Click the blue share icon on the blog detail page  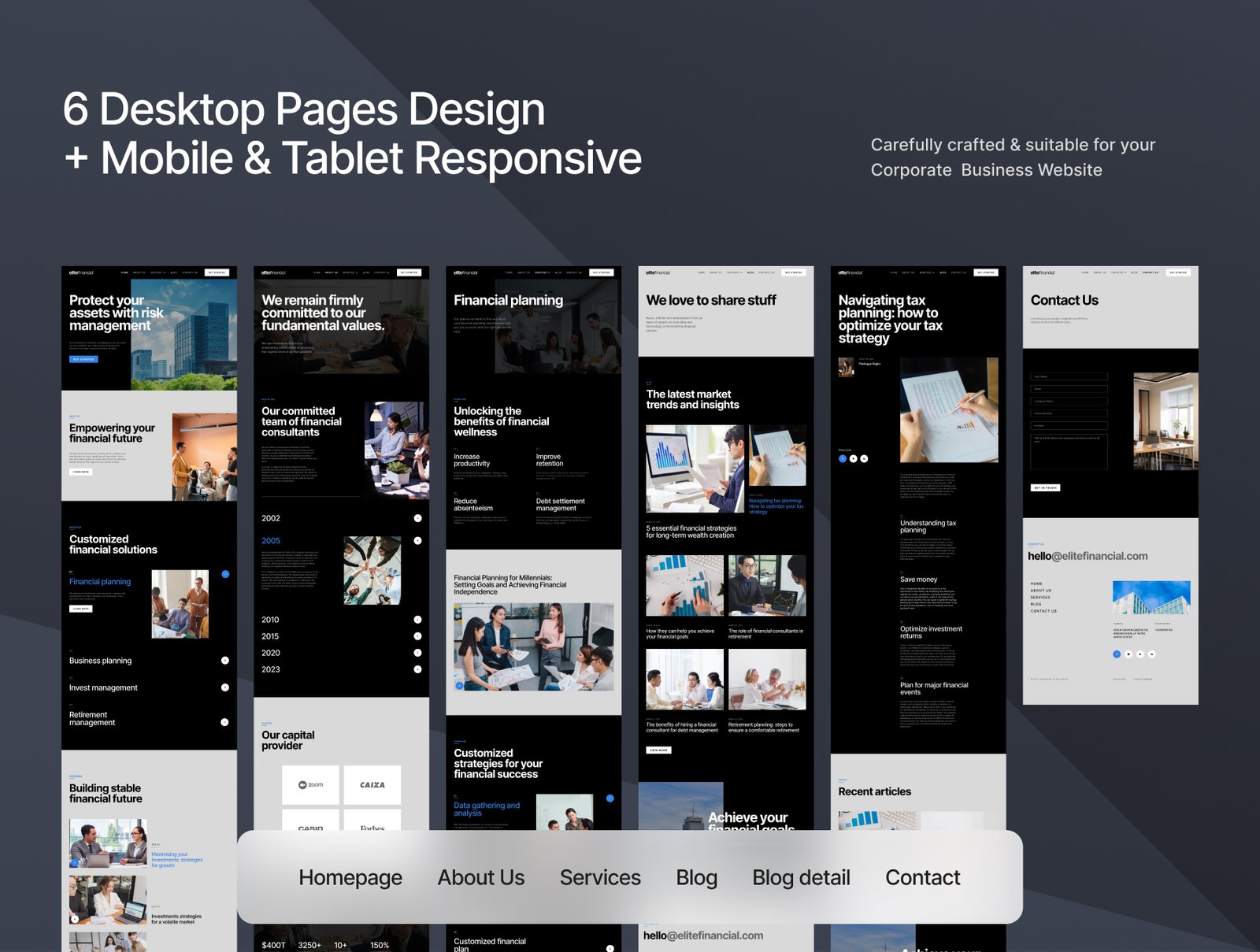click(x=843, y=458)
